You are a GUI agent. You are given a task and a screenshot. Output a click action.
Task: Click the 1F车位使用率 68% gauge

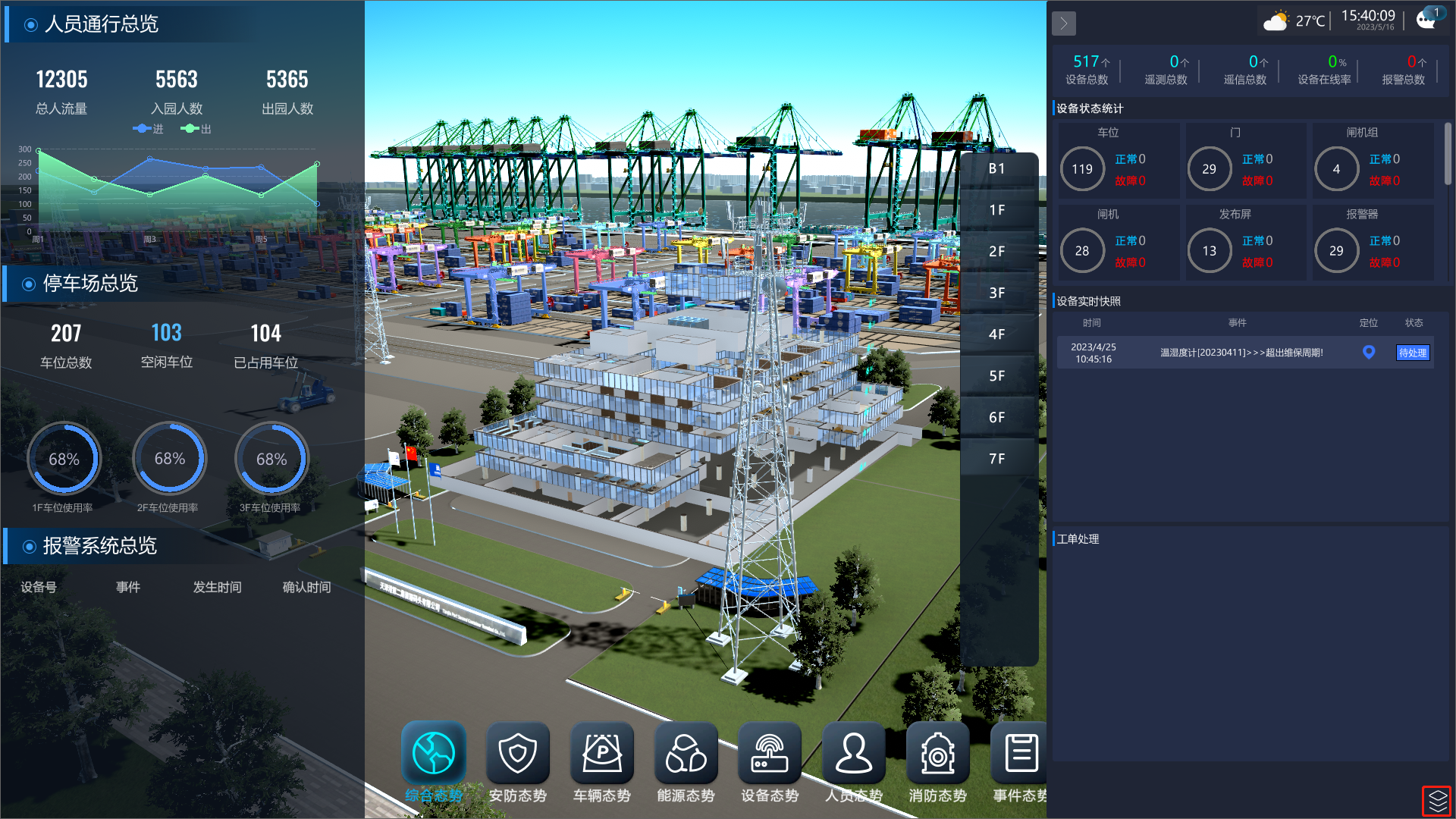click(64, 459)
